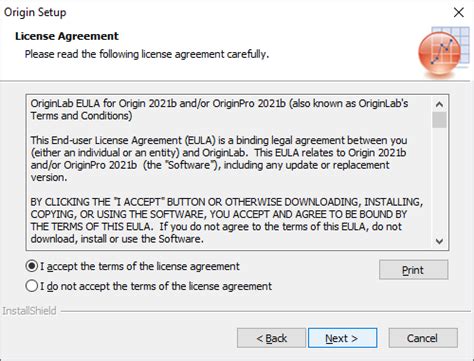Click the license scrollbar thumb
Viewport: 474px width, 361px height.
point(439,120)
